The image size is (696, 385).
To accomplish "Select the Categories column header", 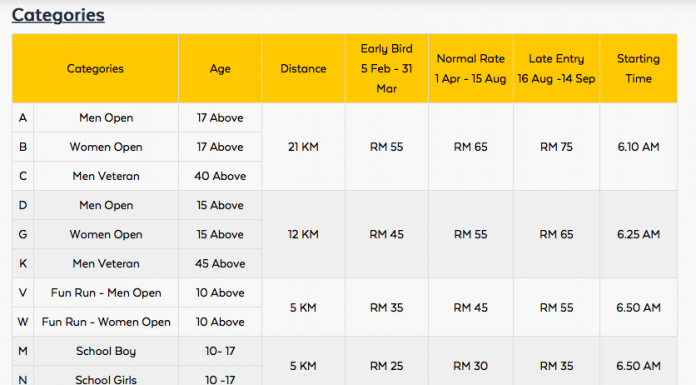I will [95, 68].
